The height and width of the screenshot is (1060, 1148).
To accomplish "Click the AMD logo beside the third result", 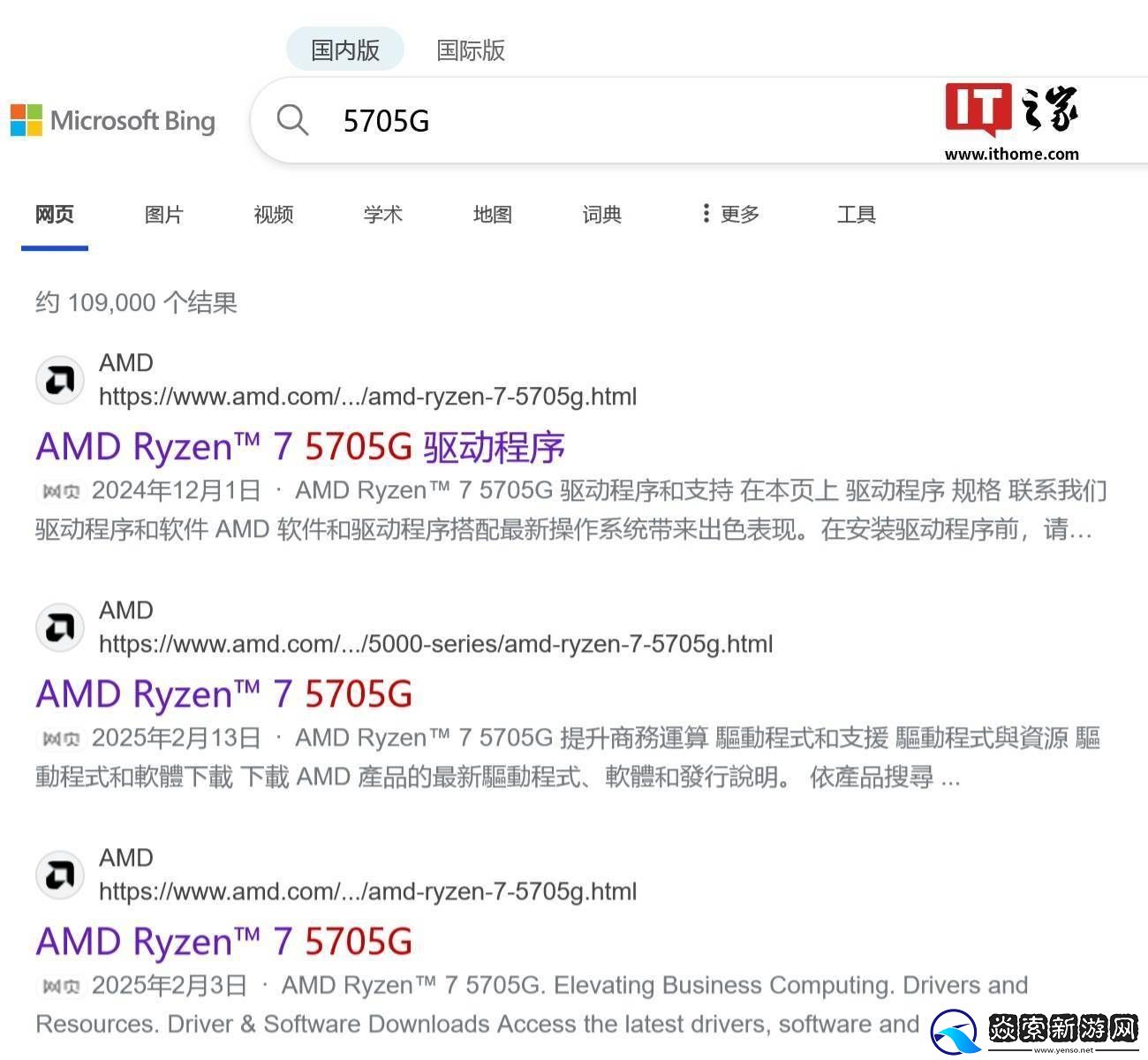I will (59, 874).
